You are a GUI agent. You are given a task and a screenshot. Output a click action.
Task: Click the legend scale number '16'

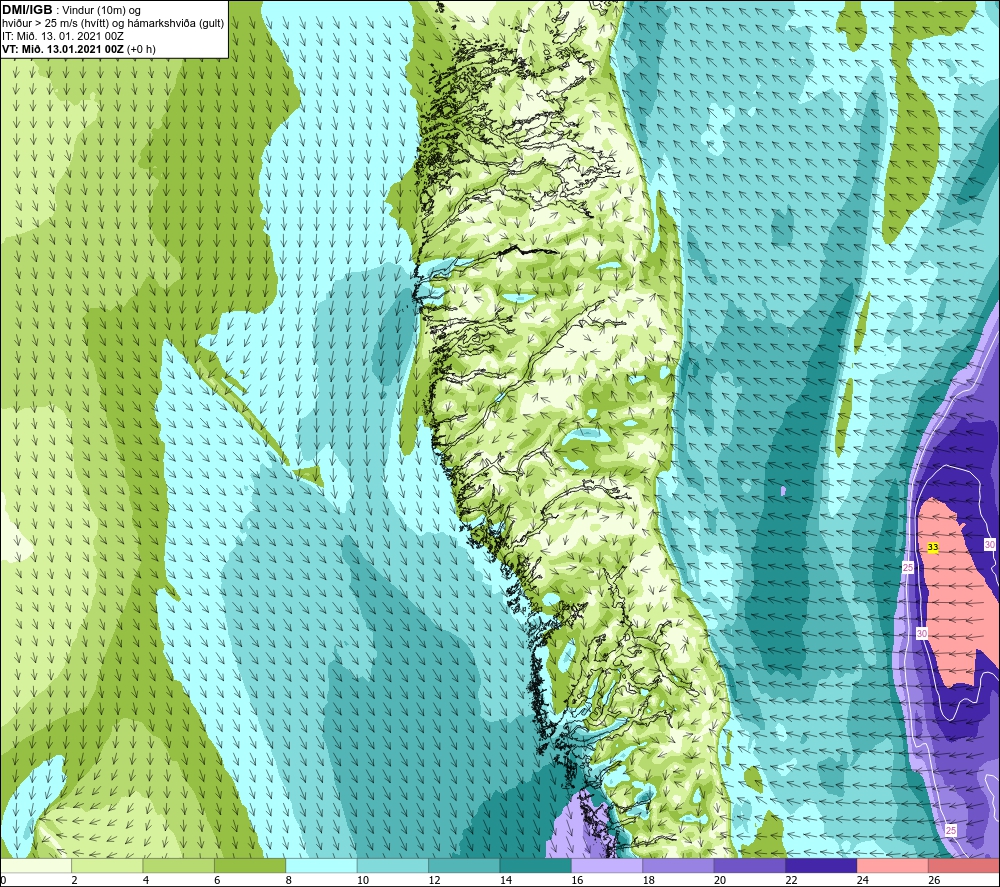(577, 881)
